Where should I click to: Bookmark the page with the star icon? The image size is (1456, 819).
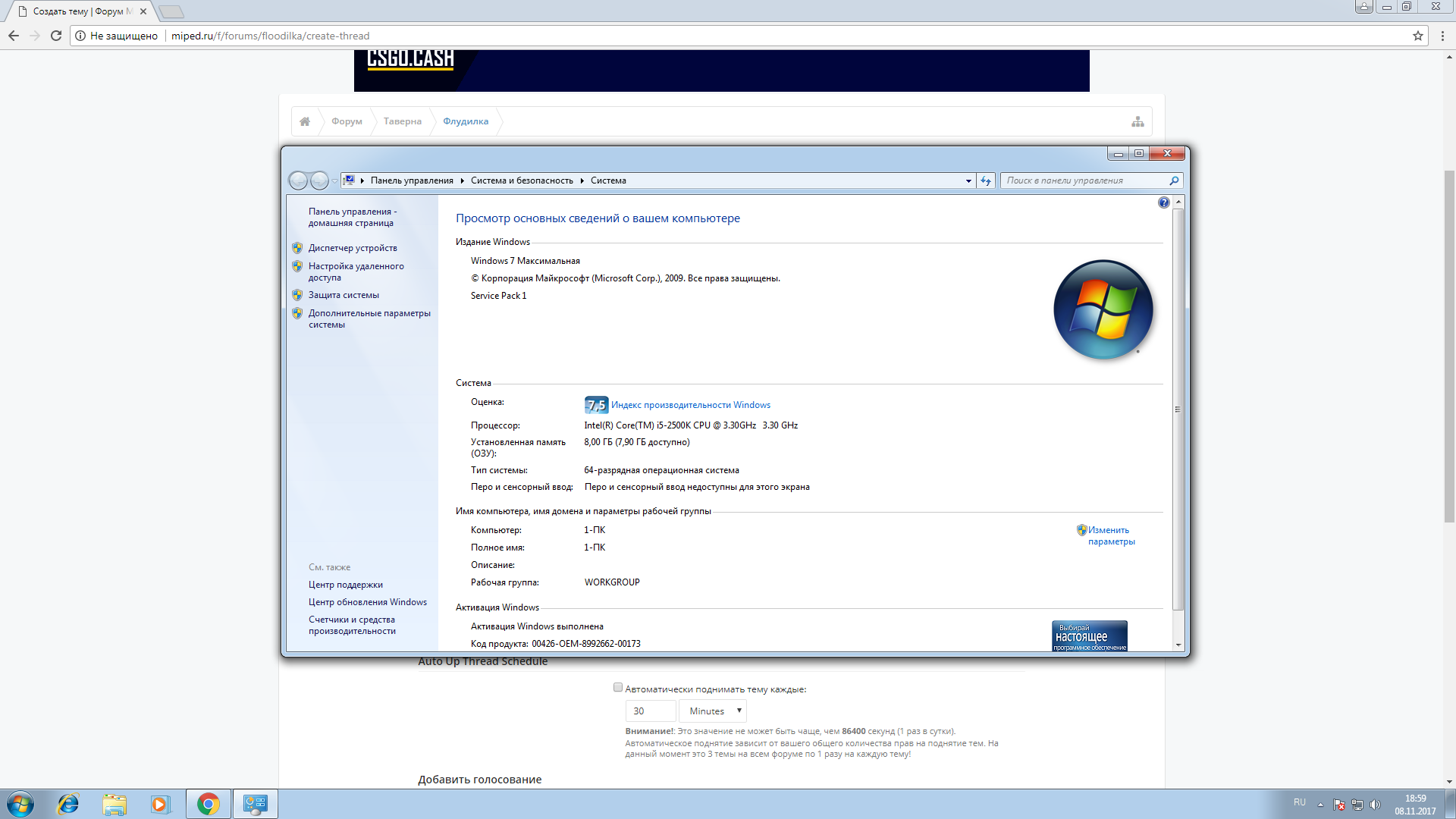[x=1418, y=36]
